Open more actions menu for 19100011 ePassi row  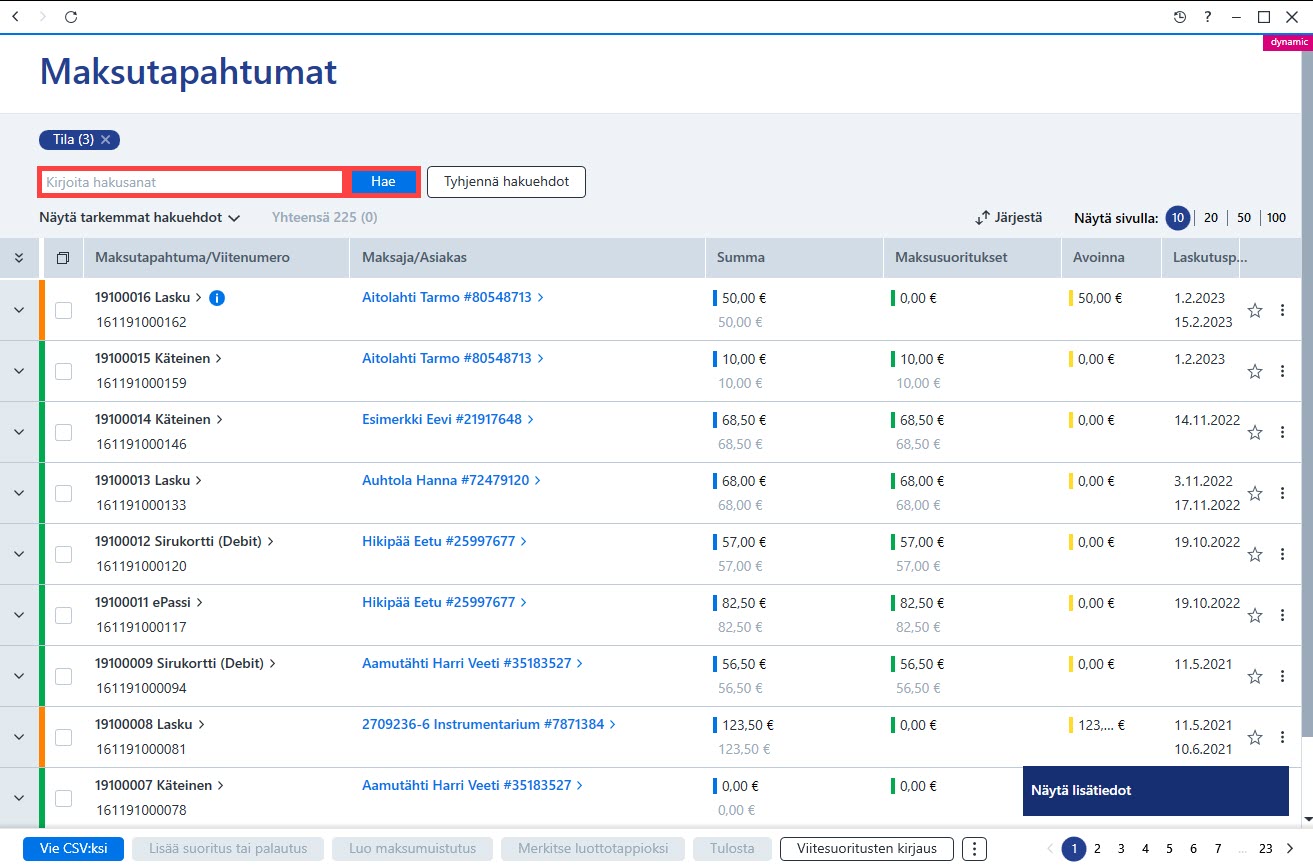pos(1282,615)
